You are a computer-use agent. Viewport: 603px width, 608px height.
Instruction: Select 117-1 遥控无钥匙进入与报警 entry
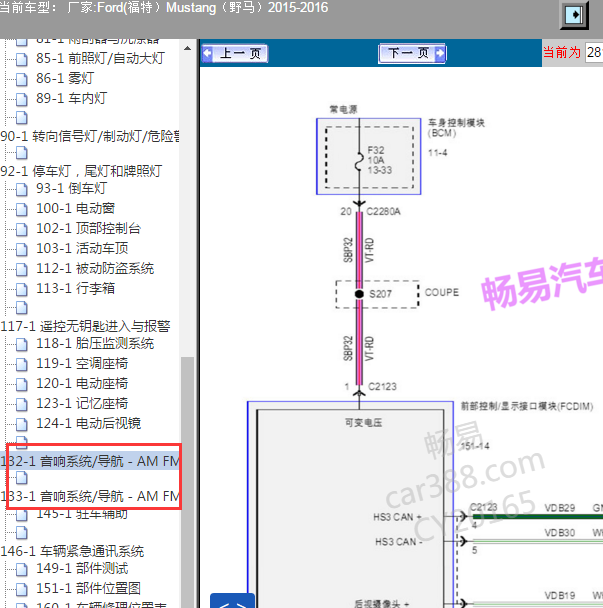point(85,326)
